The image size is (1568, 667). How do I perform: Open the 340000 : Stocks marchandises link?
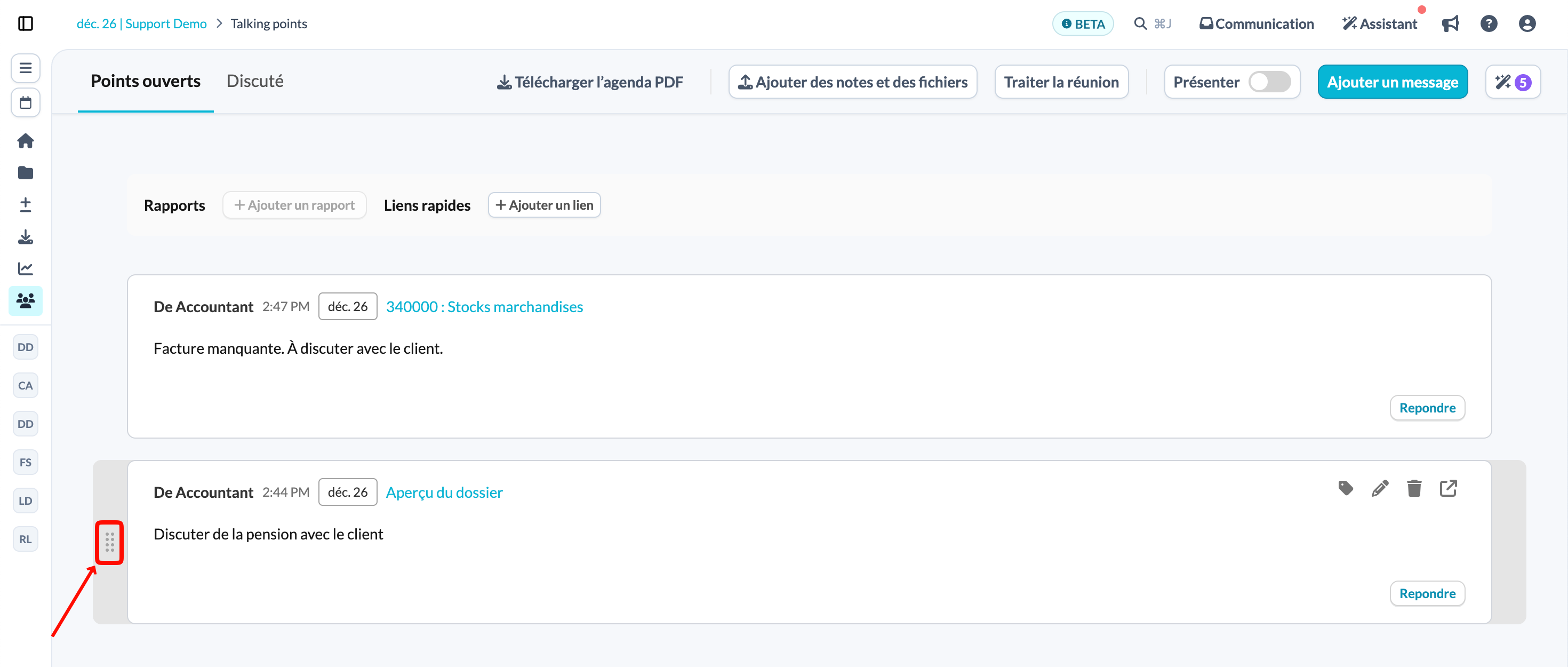click(x=484, y=306)
